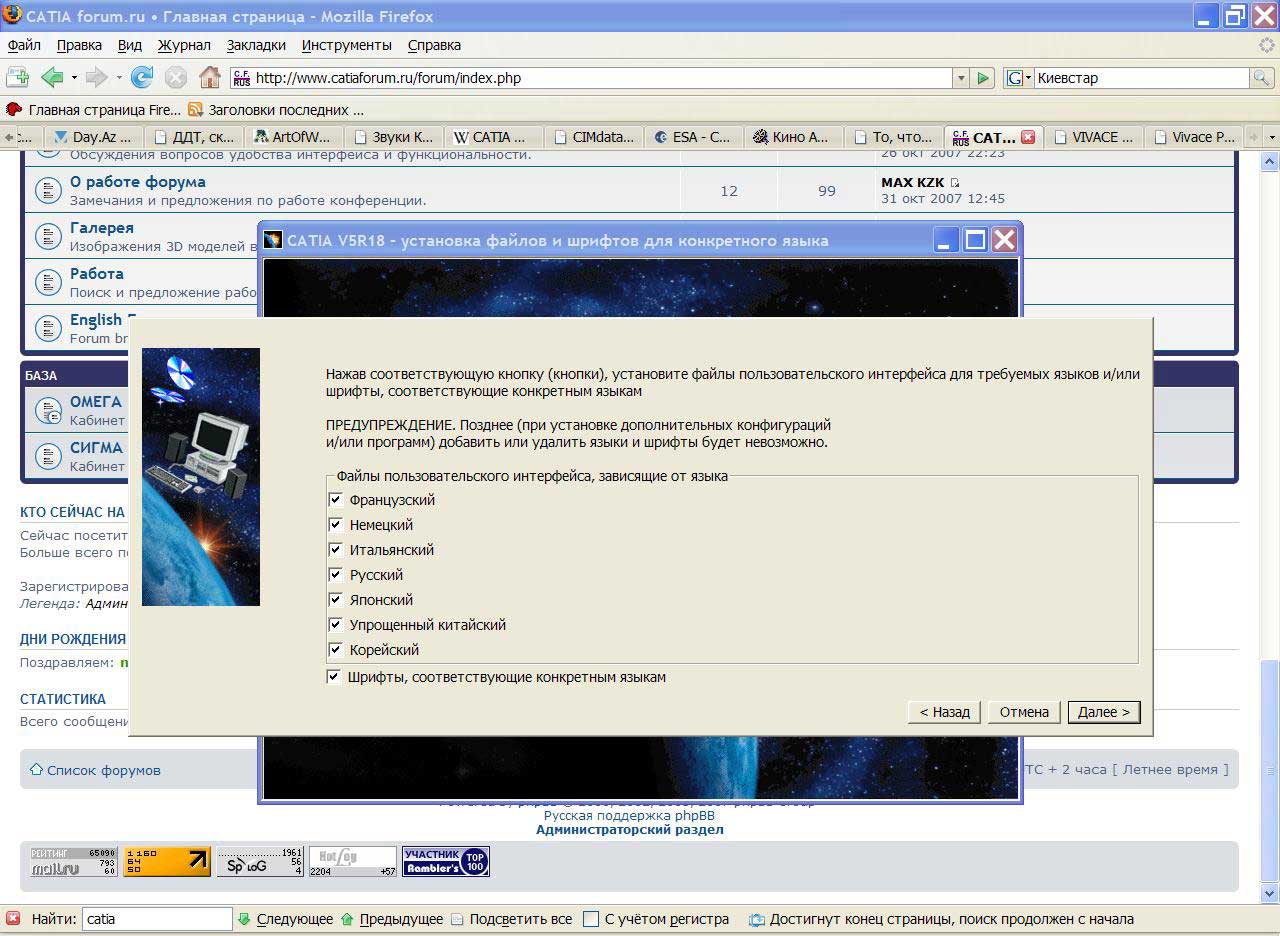Open the Журнал menu
This screenshot has width=1280, height=936.
(x=184, y=45)
